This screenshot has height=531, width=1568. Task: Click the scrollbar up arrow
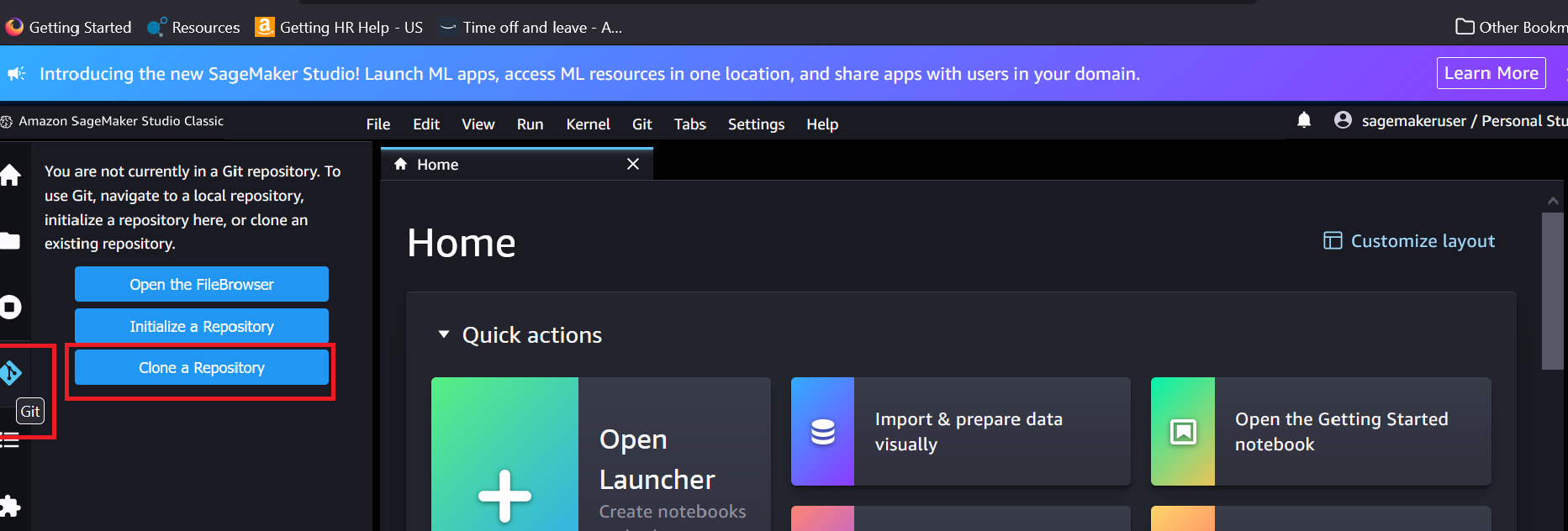tap(1553, 201)
